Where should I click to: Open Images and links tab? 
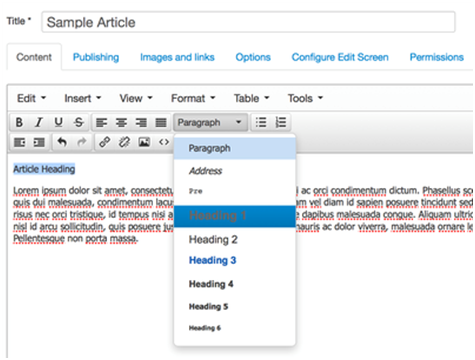point(177,57)
